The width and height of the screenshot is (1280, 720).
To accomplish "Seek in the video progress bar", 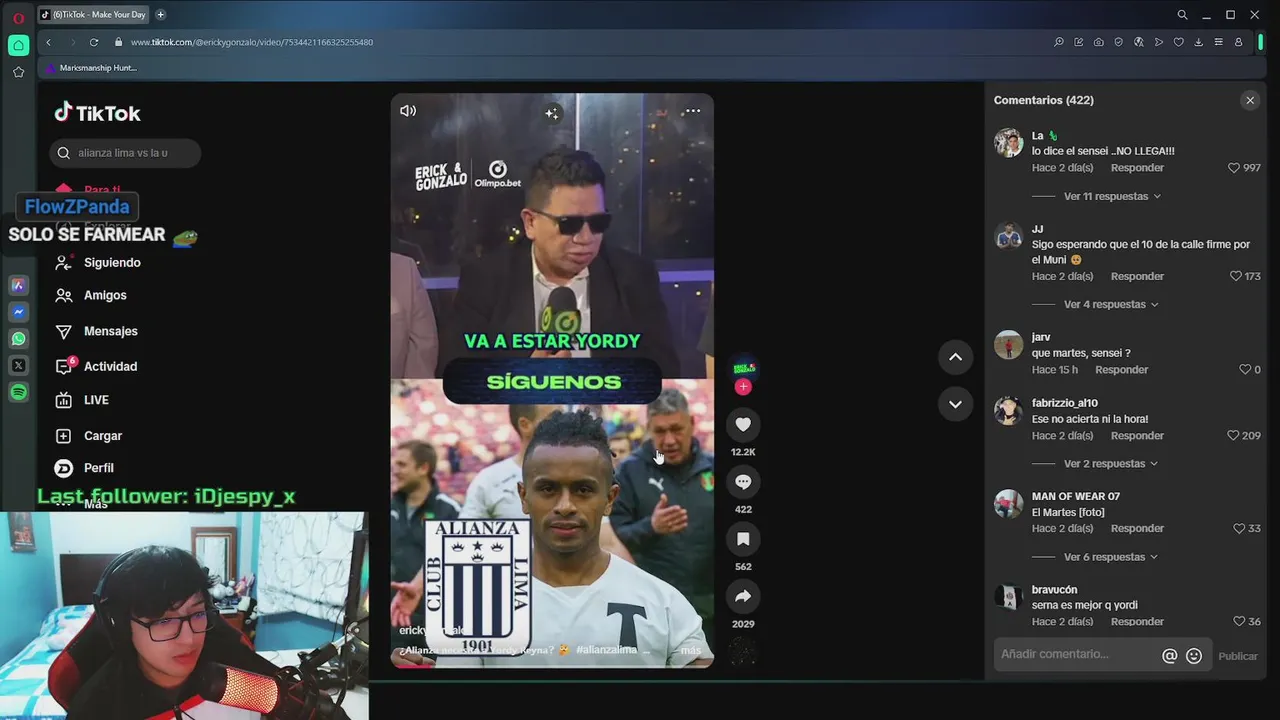I will (552, 665).
